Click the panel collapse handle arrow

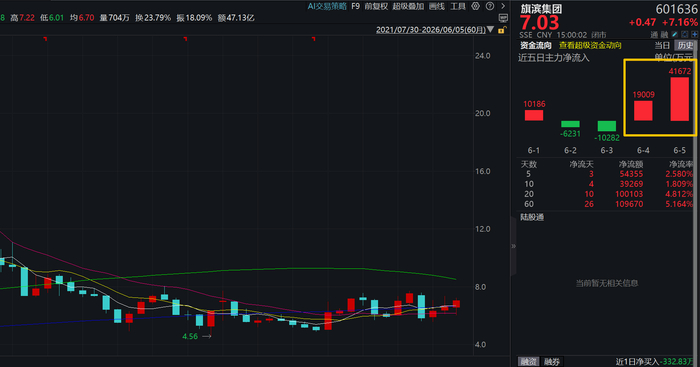pyautogui.click(x=513, y=246)
